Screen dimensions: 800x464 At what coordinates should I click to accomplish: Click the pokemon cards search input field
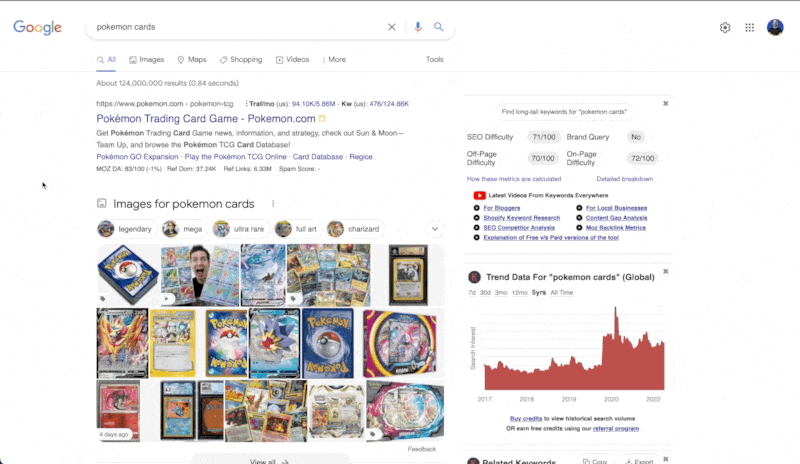[237, 27]
